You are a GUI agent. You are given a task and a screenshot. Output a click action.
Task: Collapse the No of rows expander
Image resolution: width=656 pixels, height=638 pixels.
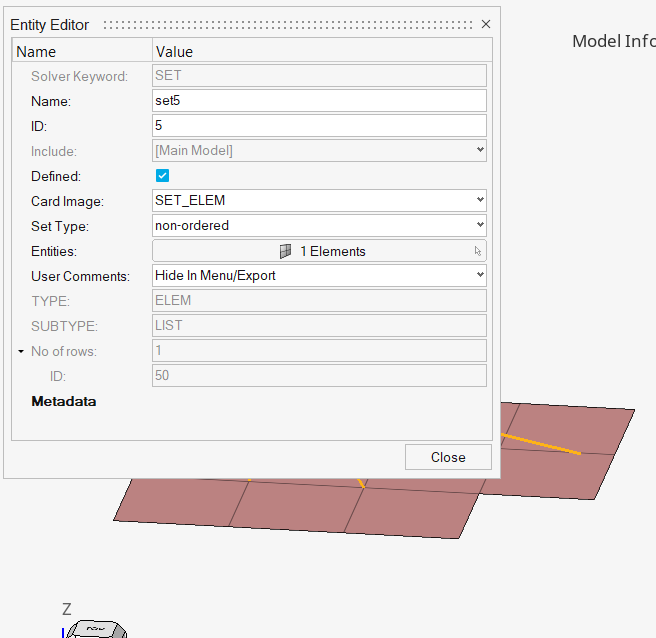[x=21, y=351]
